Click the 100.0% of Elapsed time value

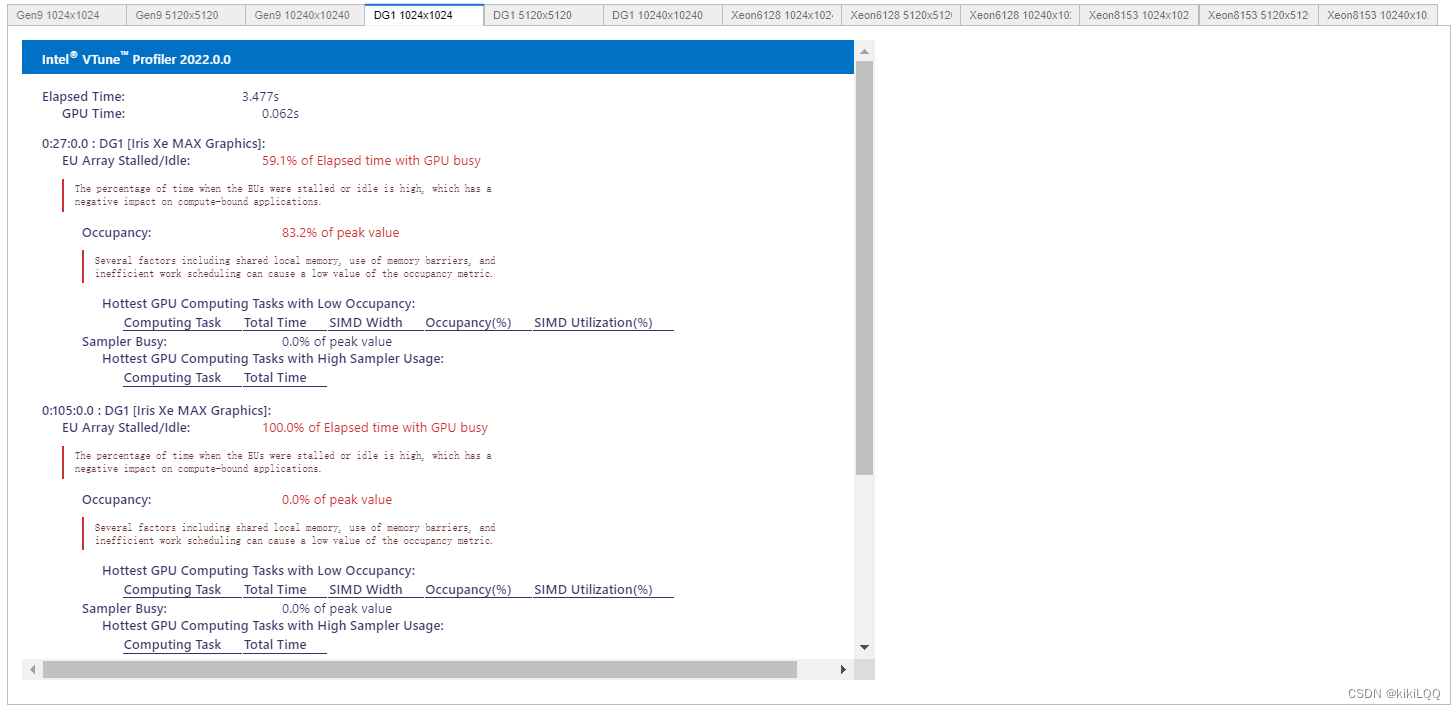(375, 427)
